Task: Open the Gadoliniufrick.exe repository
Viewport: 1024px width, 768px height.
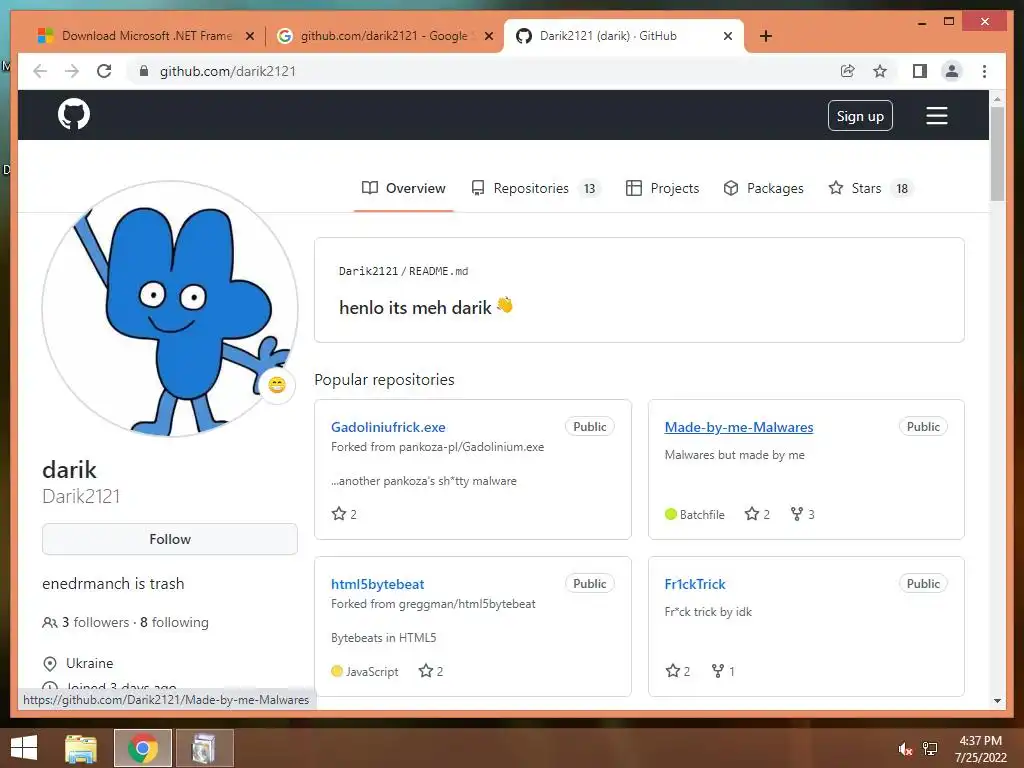Action: tap(388, 427)
